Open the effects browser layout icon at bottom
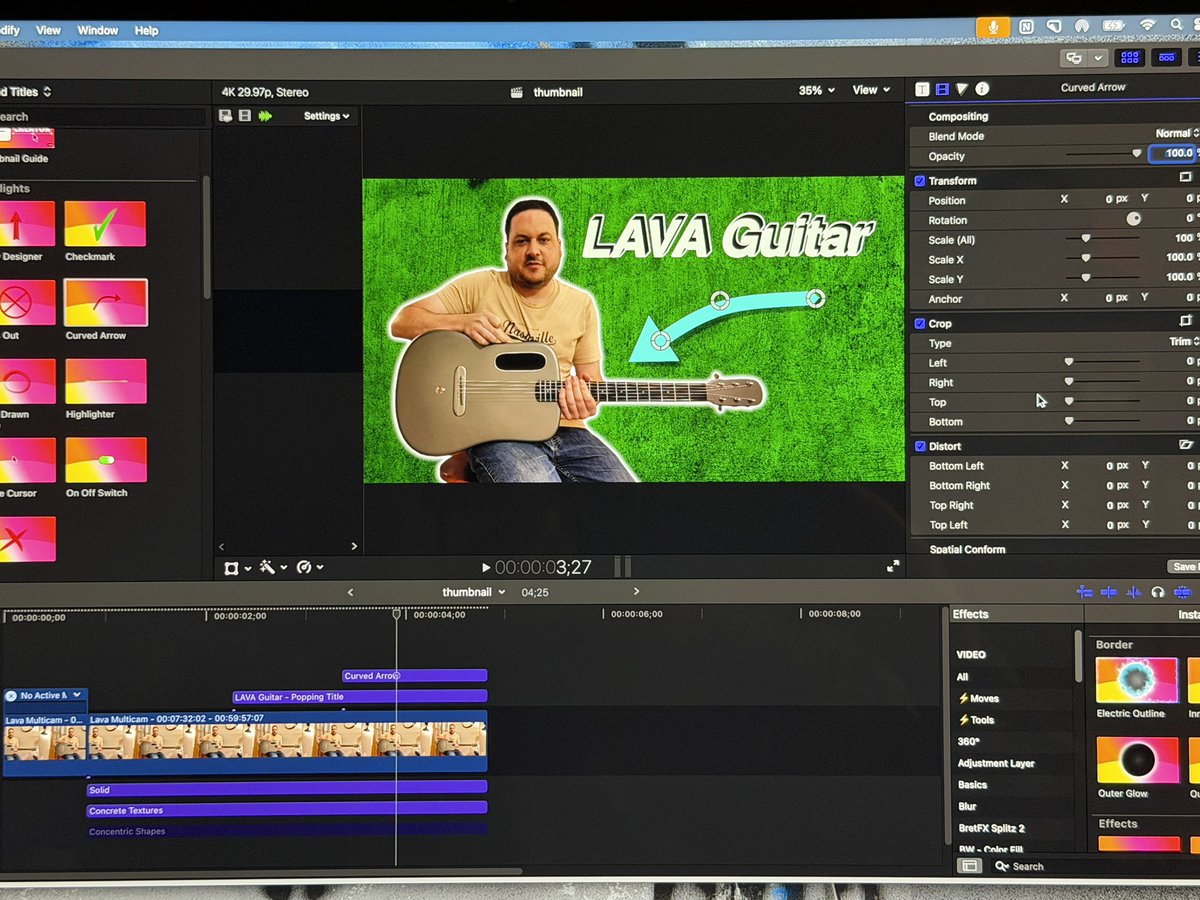The height and width of the screenshot is (900, 1200). [x=969, y=866]
